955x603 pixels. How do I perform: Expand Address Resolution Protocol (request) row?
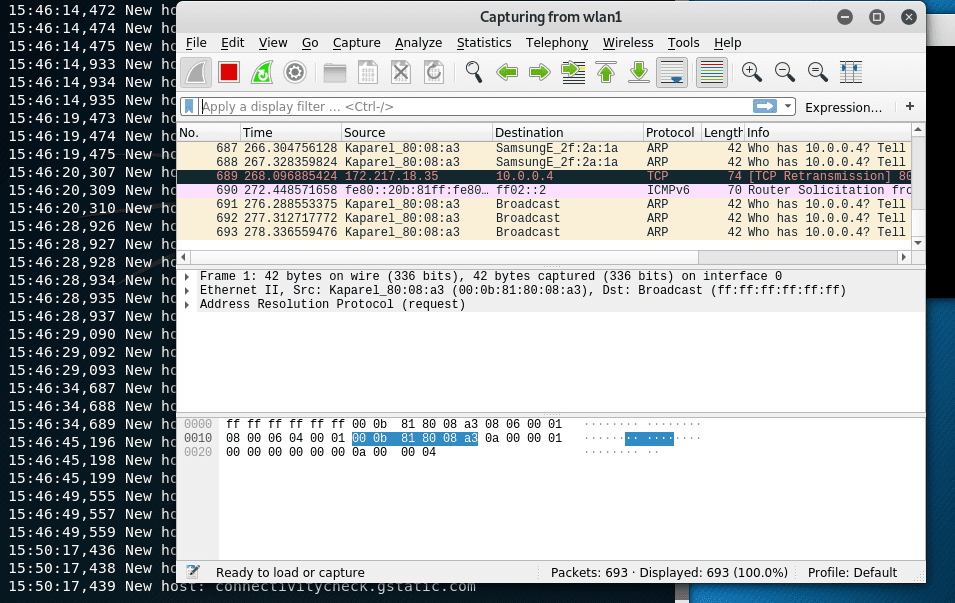click(188, 305)
